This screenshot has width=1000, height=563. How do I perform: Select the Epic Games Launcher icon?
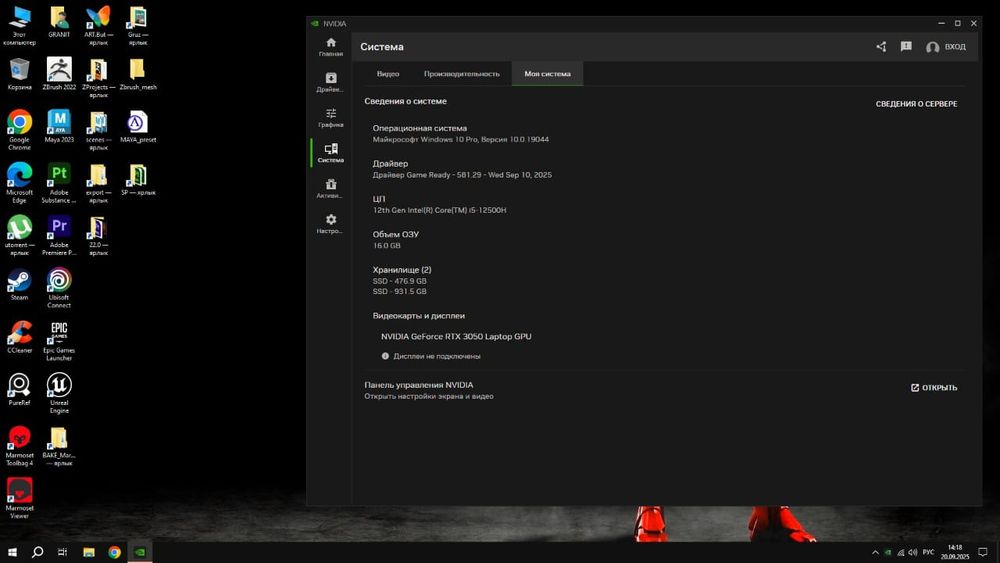(x=59, y=341)
